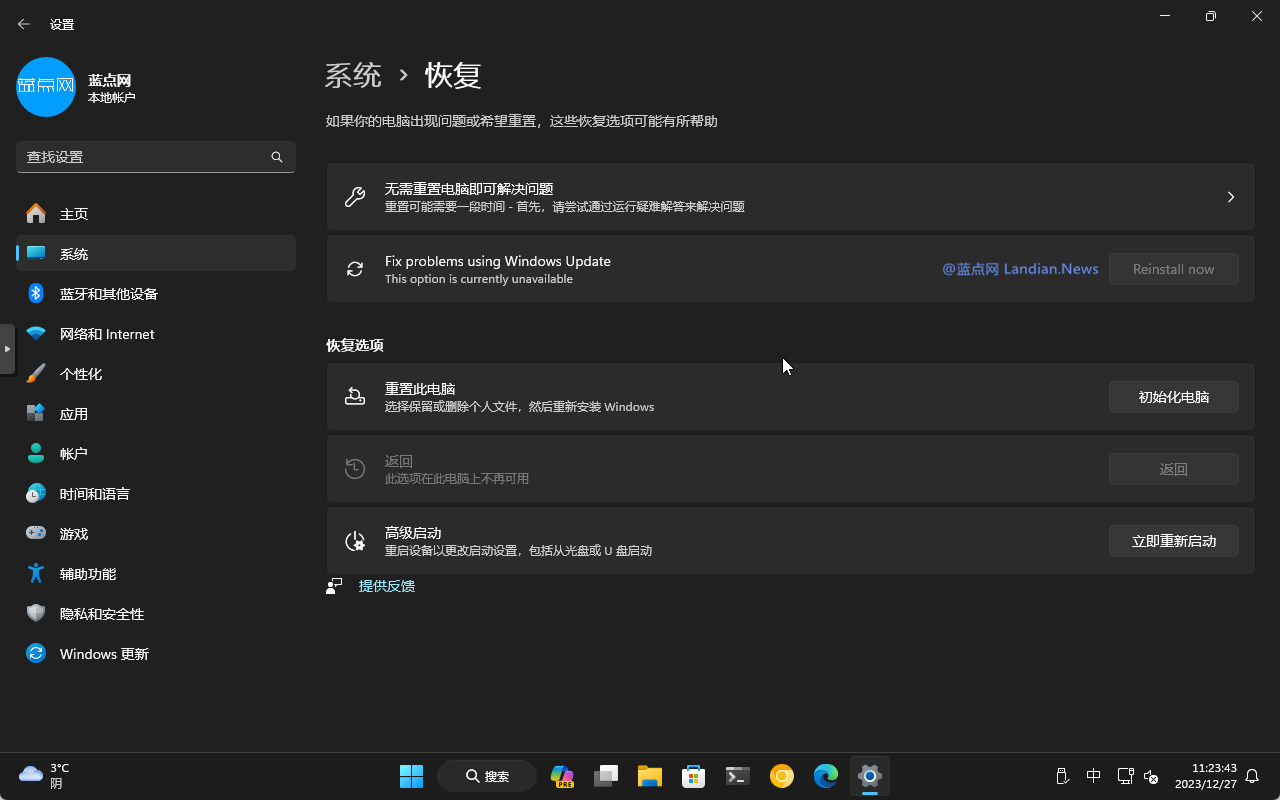This screenshot has width=1280, height=800.
Task: Open 蓝牙和其他设备 in the sidebar
Action: pyautogui.click(x=108, y=294)
